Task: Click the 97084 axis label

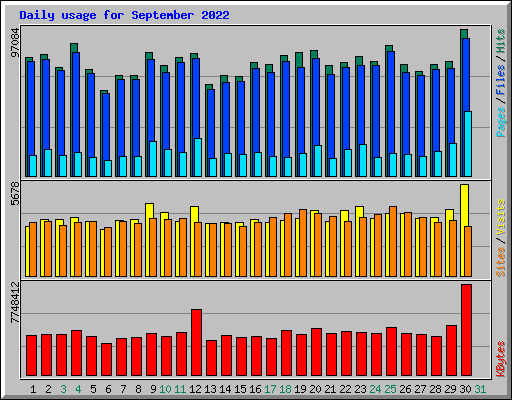Action: pyautogui.click(x=15, y=42)
